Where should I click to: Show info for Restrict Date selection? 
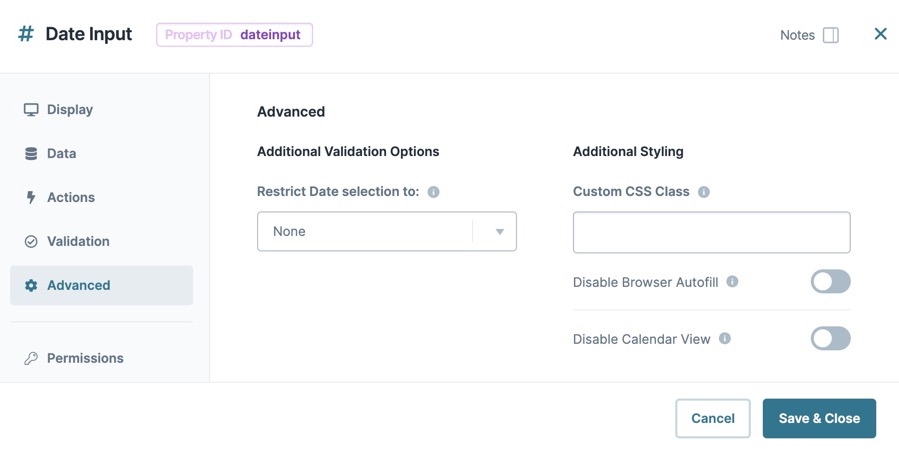pos(433,192)
